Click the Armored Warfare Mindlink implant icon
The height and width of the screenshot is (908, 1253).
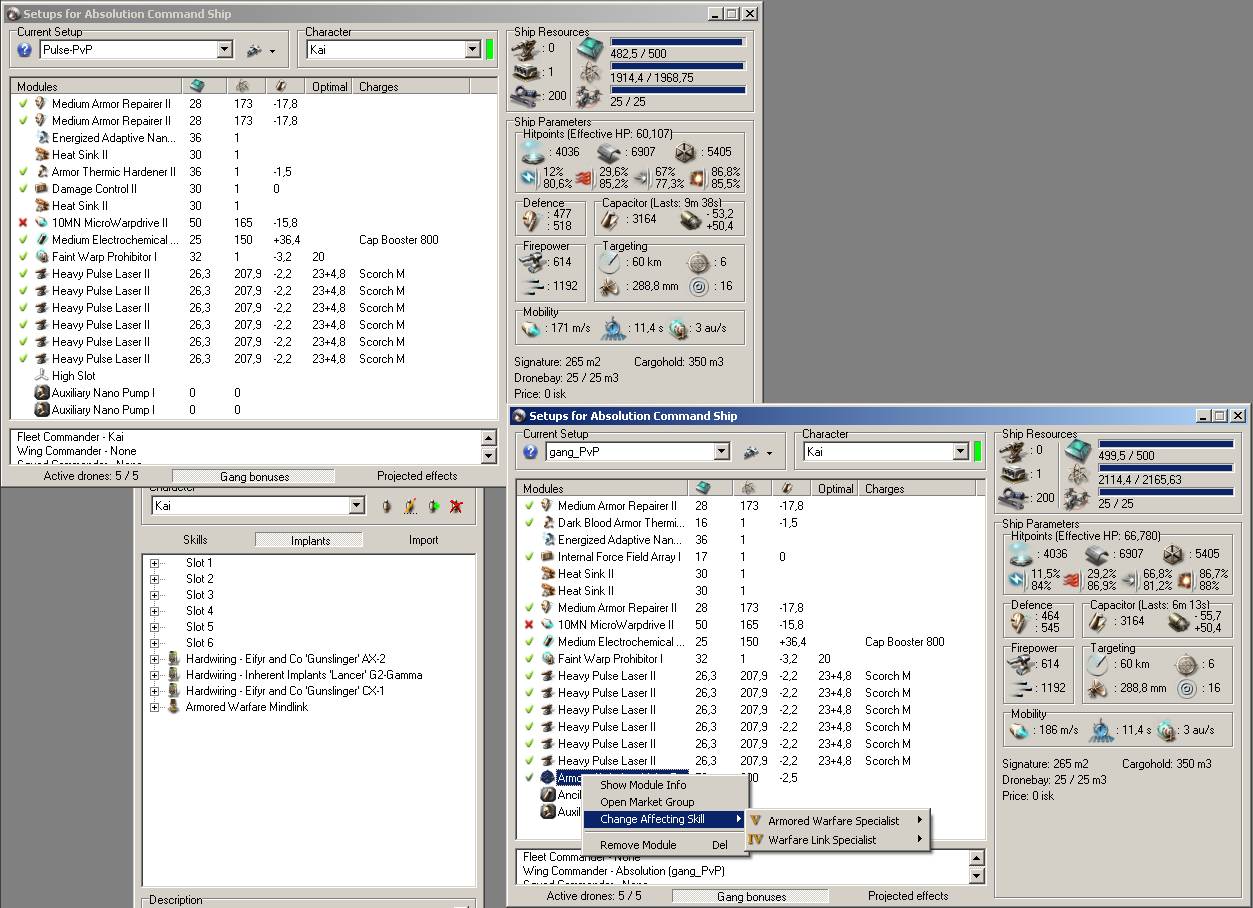pos(174,707)
